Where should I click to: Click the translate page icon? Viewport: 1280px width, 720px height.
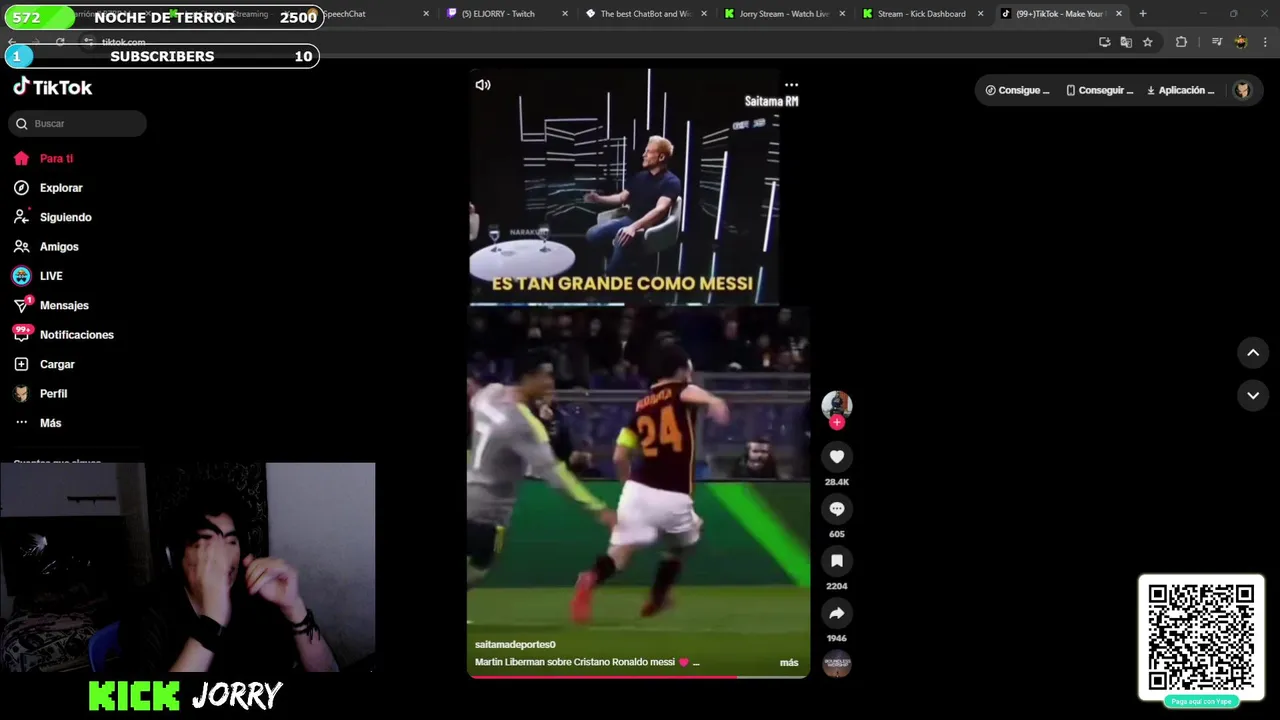1126,42
